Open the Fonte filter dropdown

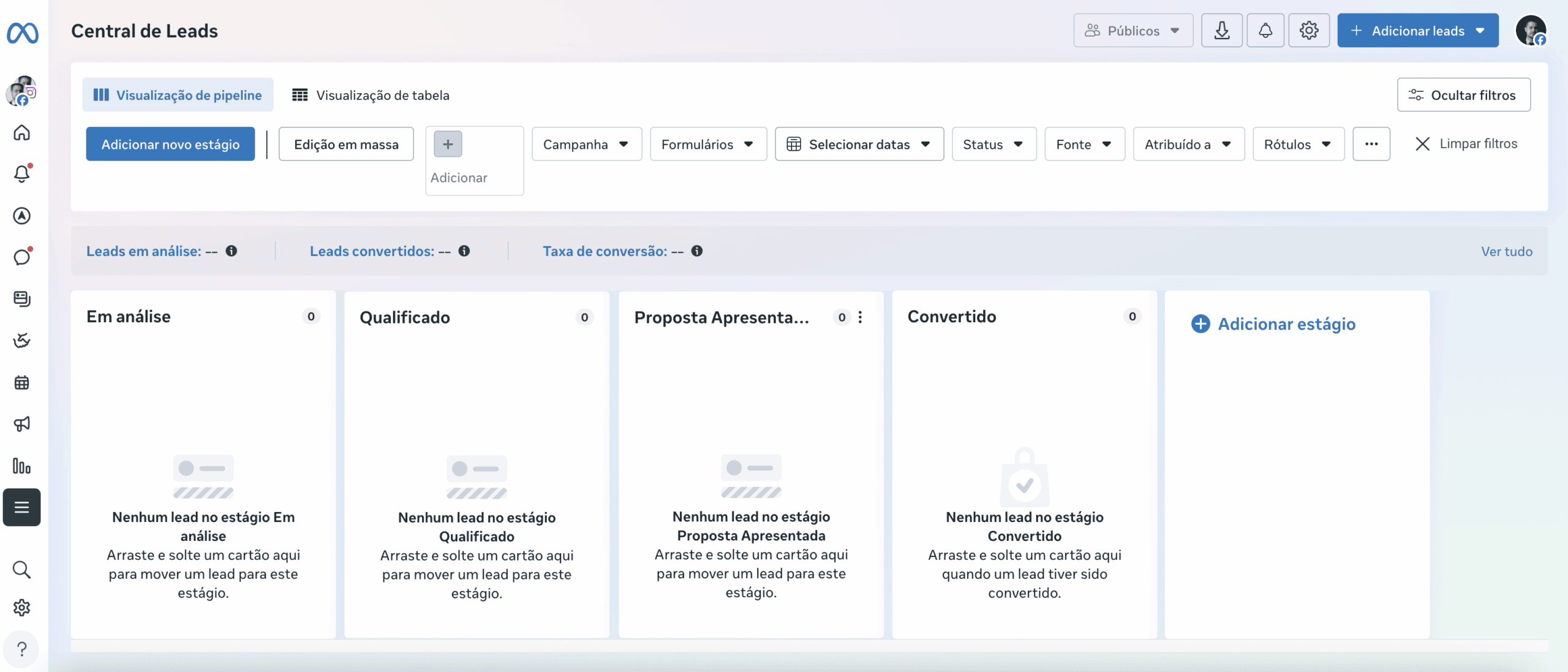(1085, 145)
